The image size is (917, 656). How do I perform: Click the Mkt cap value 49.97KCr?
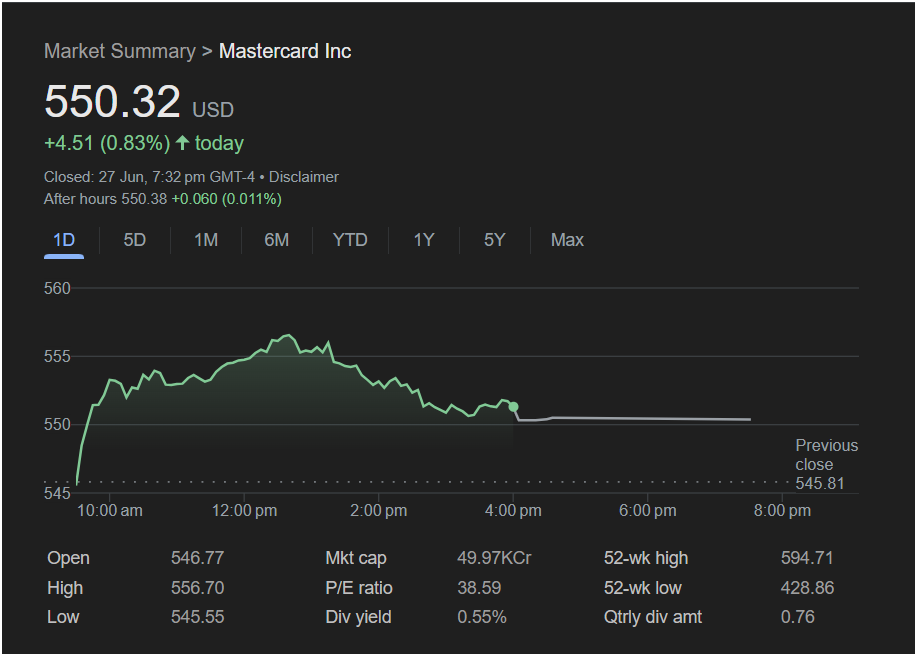click(x=494, y=558)
